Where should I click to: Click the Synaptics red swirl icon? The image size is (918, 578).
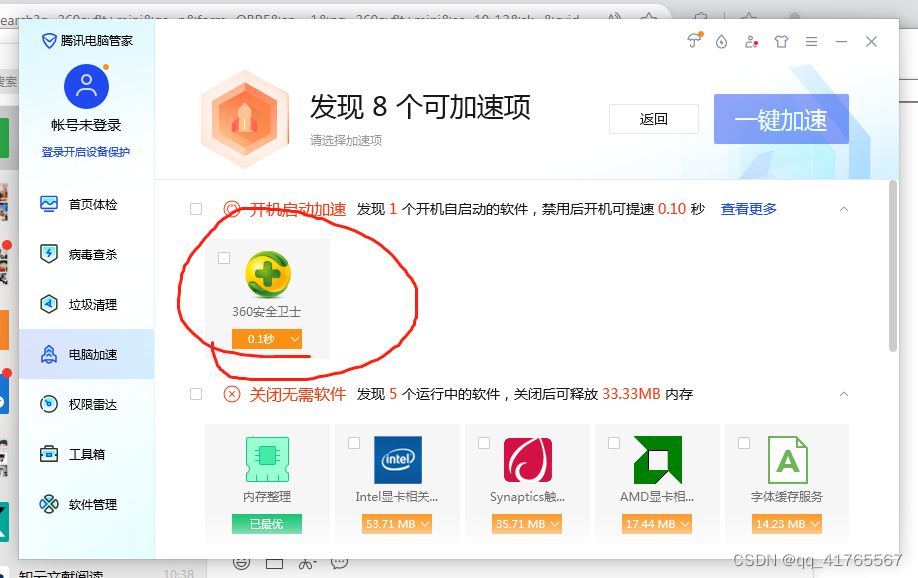click(527, 460)
